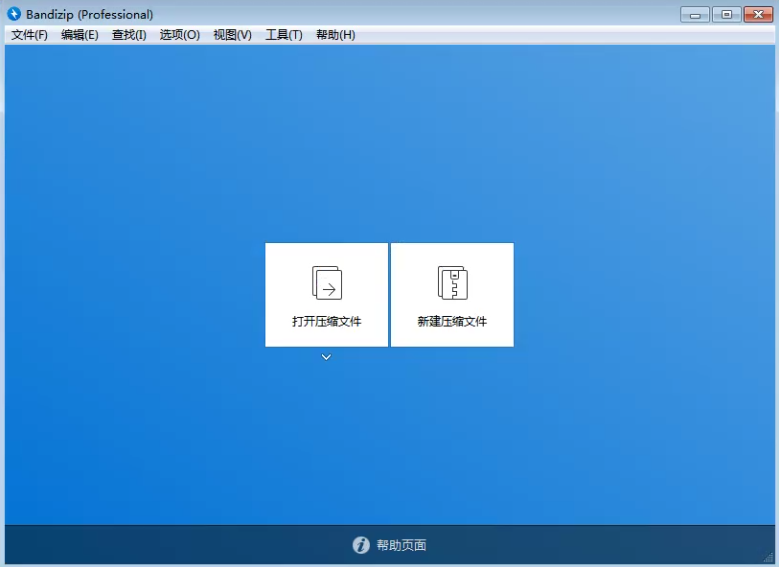Viewport: 779px width, 567px height.
Task: Click the open archive icon with arrow
Action: [x=327, y=283]
